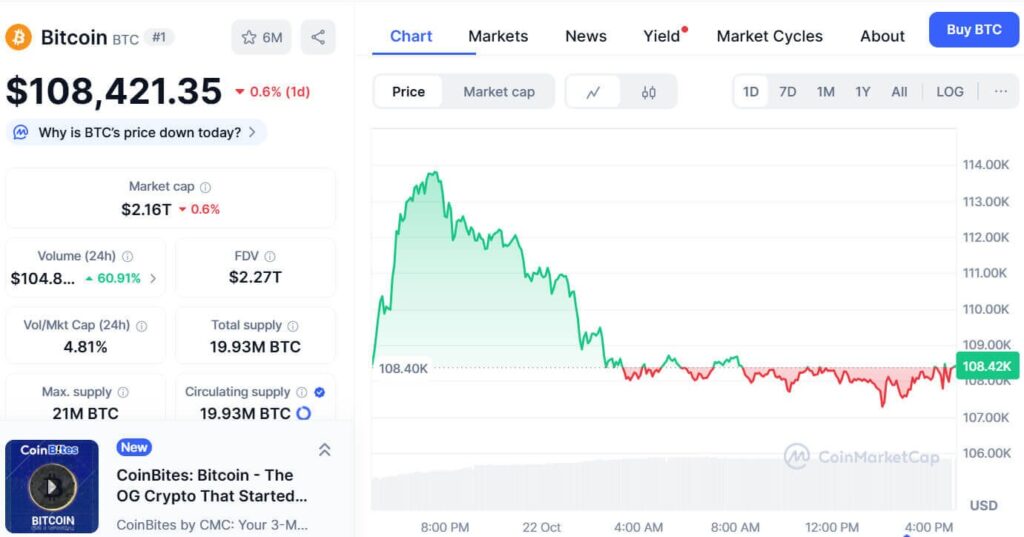Click the Total supply info icon
The height and width of the screenshot is (537, 1024).
[291, 326]
